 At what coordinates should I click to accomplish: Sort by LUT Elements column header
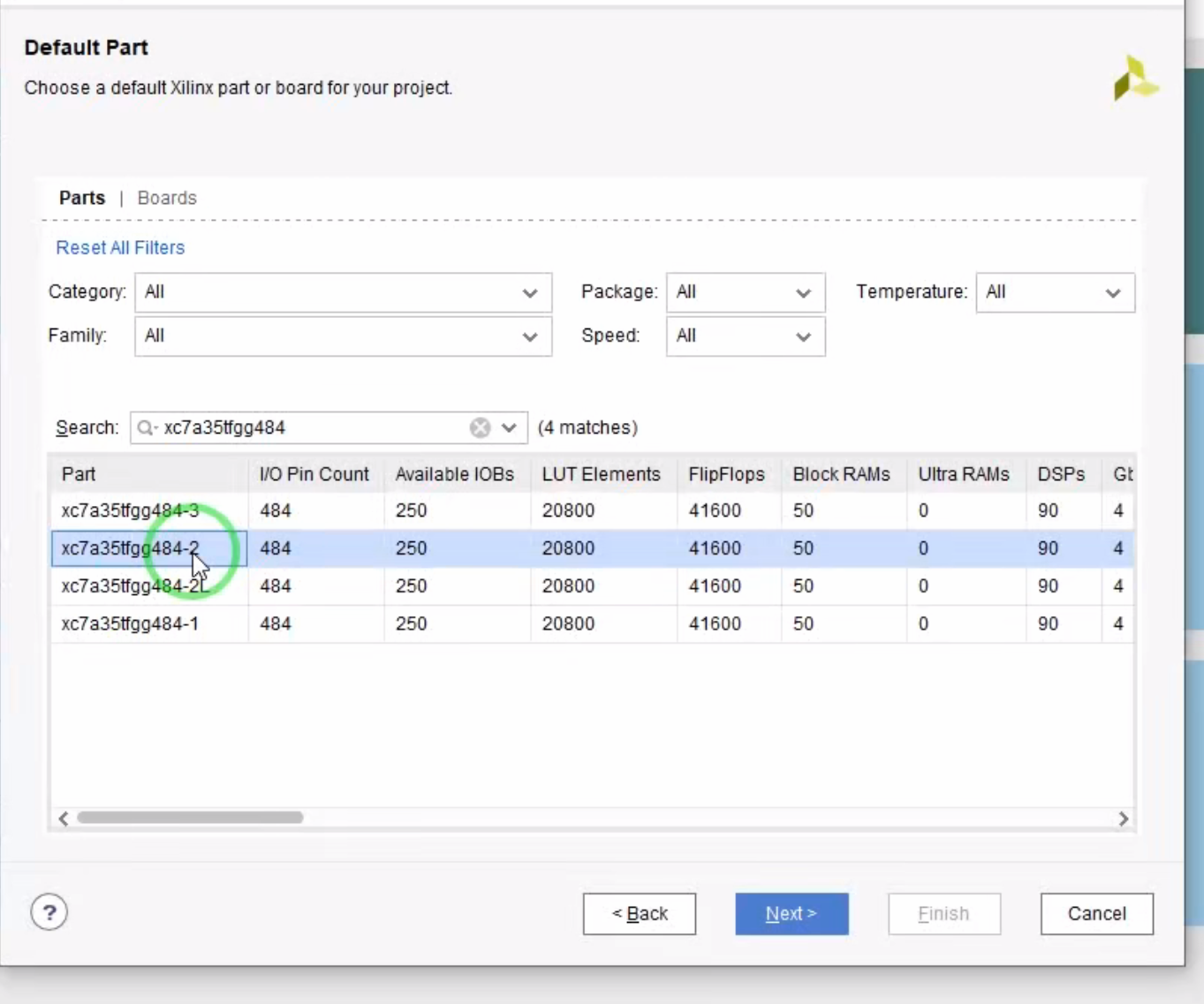tap(603, 474)
